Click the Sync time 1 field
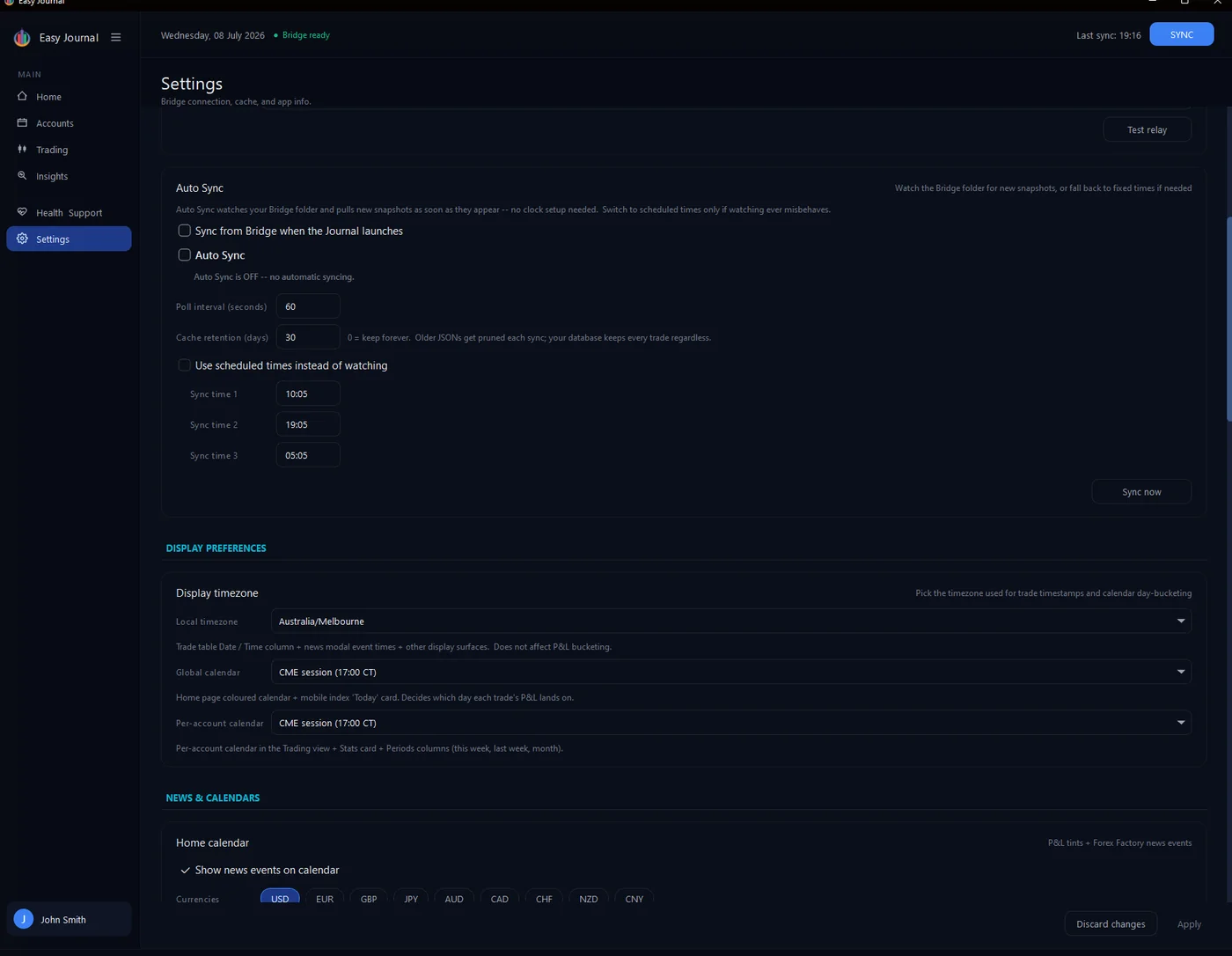1232x956 pixels. coord(308,393)
